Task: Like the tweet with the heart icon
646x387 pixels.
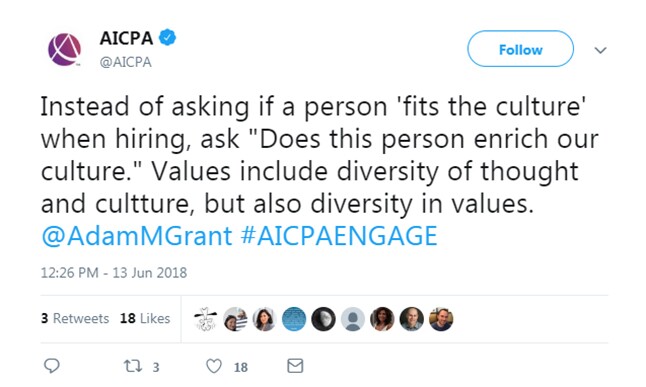Action: (214, 366)
